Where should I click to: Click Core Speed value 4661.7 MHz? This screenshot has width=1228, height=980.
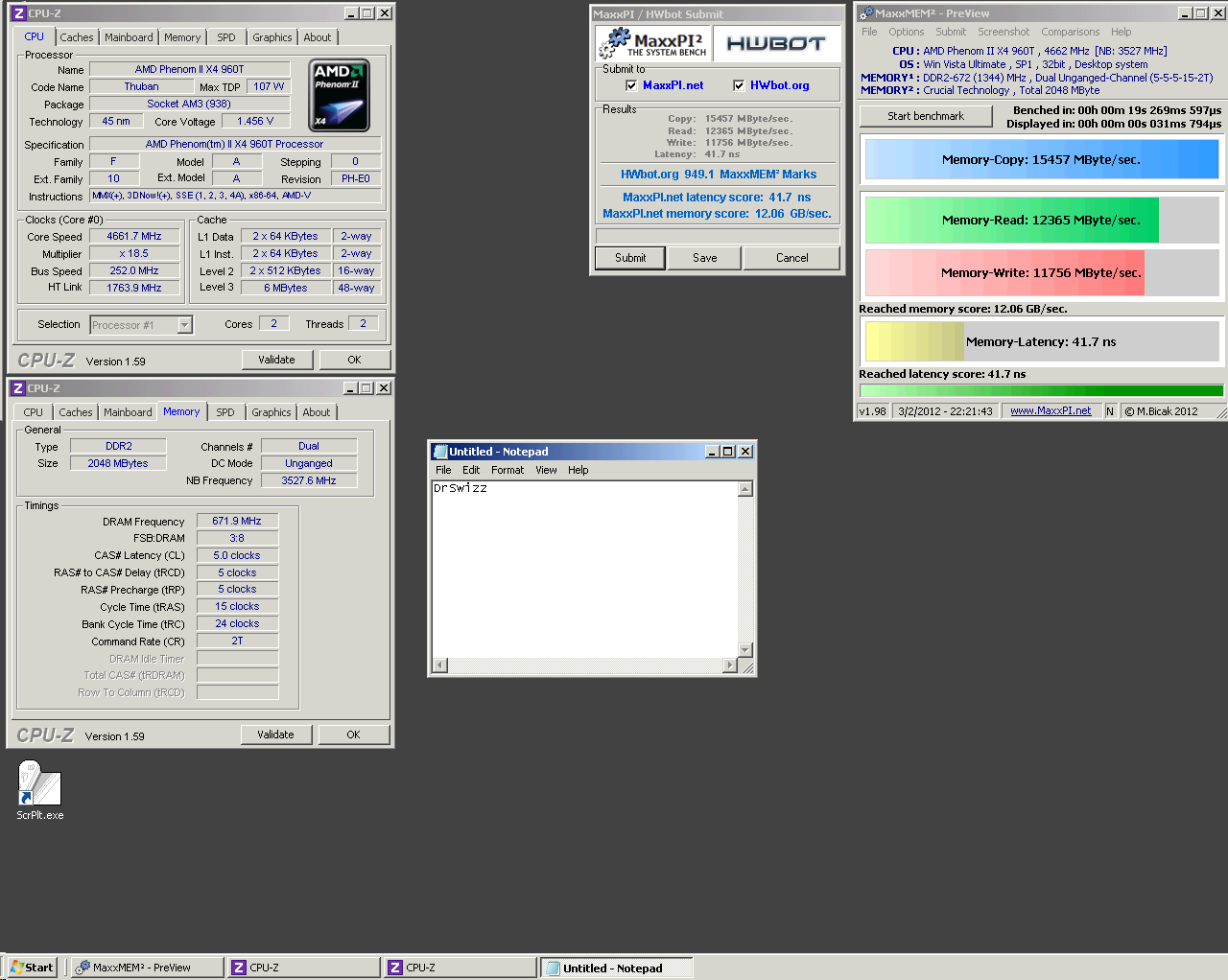point(134,236)
